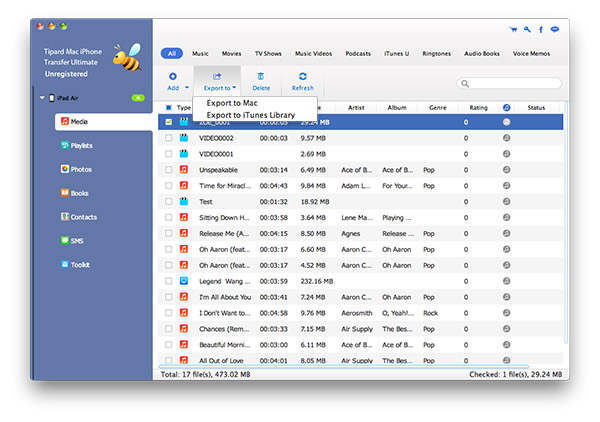Sort by the Status column header

(x=536, y=108)
